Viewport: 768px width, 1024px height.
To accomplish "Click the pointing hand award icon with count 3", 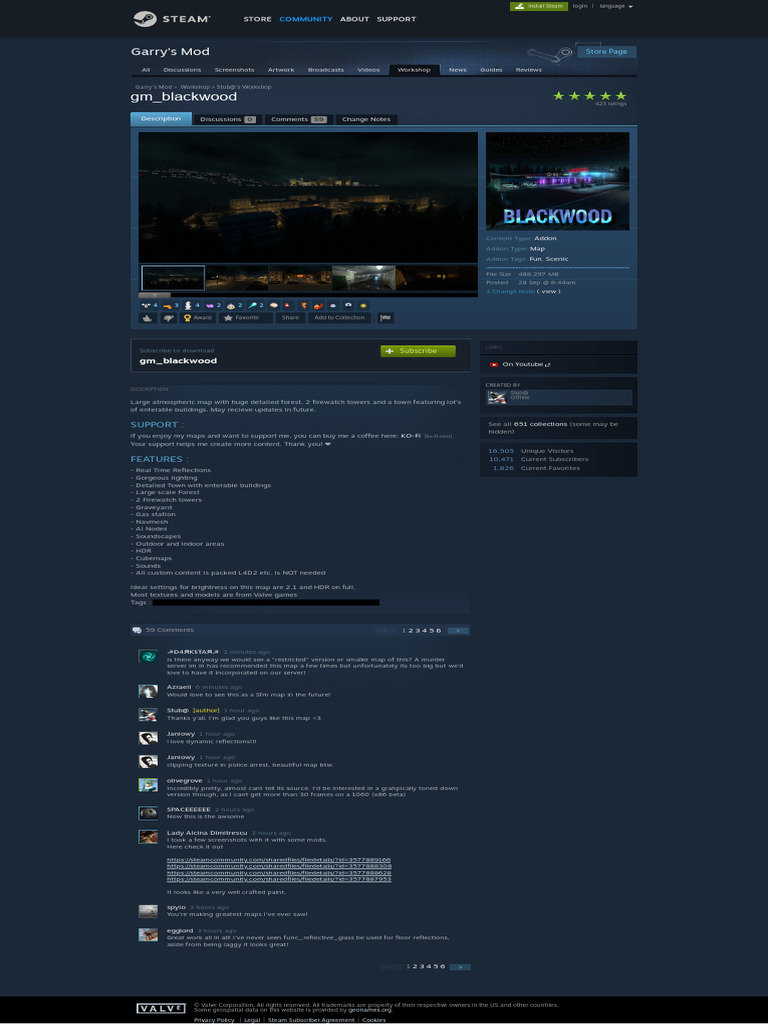I will click(x=171, y=305).
